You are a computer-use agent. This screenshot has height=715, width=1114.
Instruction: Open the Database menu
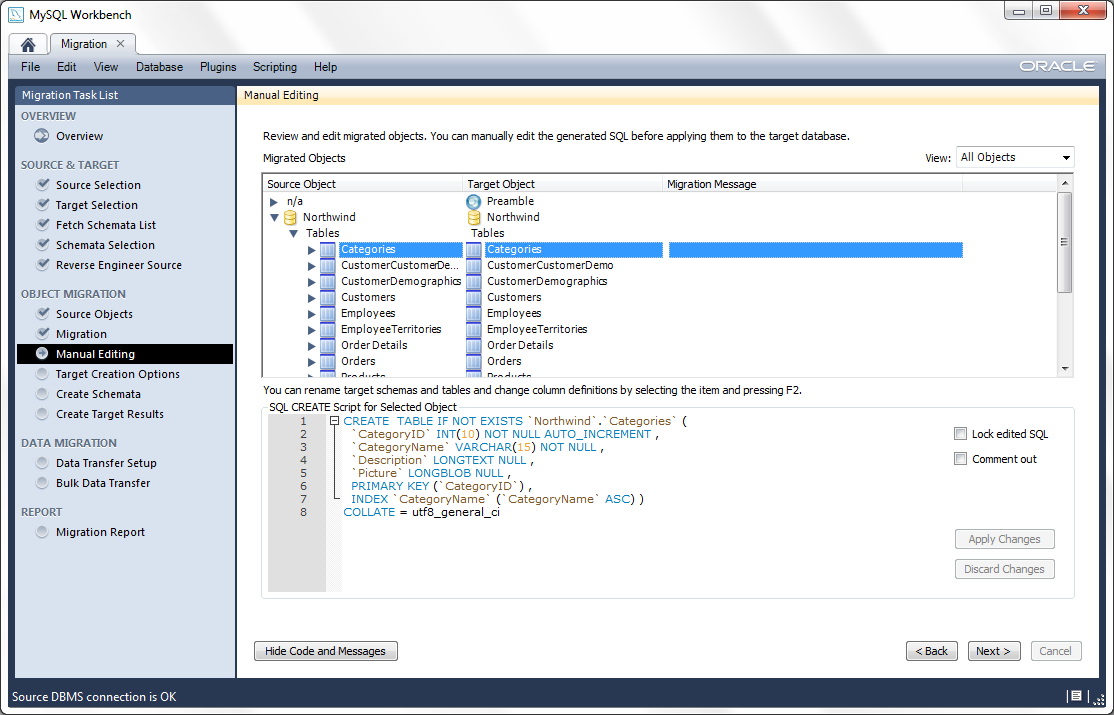coord(159,67)
